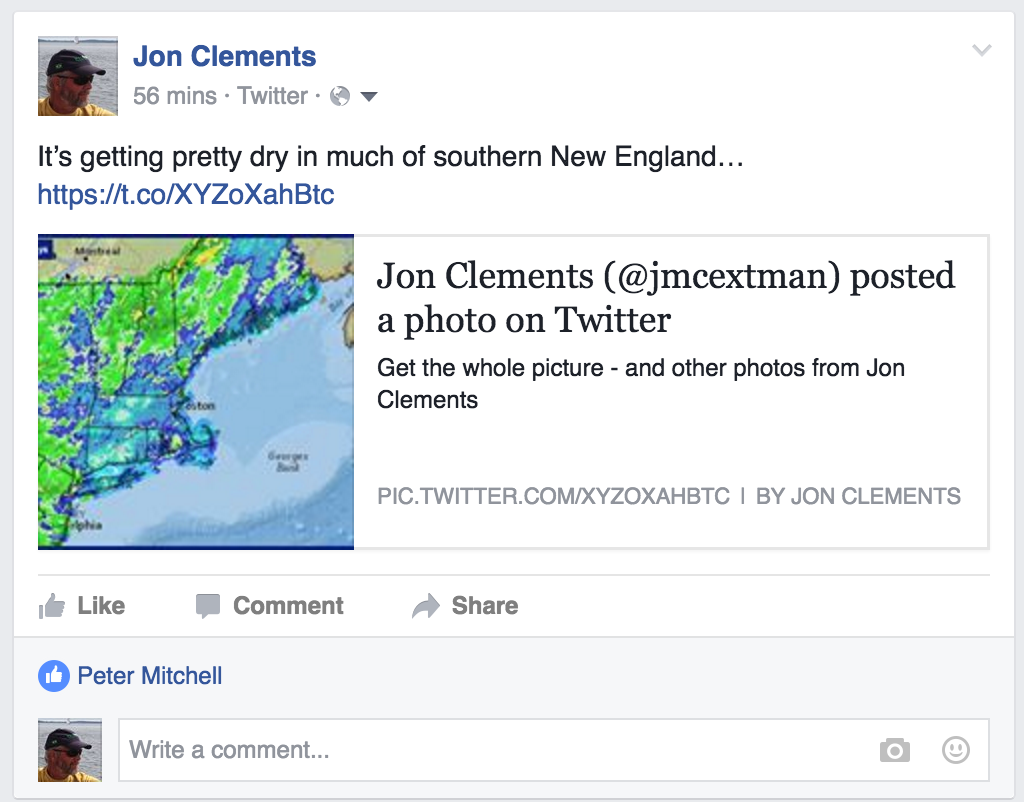Click the Comment speech bubble button

click(x=270, y=606)
